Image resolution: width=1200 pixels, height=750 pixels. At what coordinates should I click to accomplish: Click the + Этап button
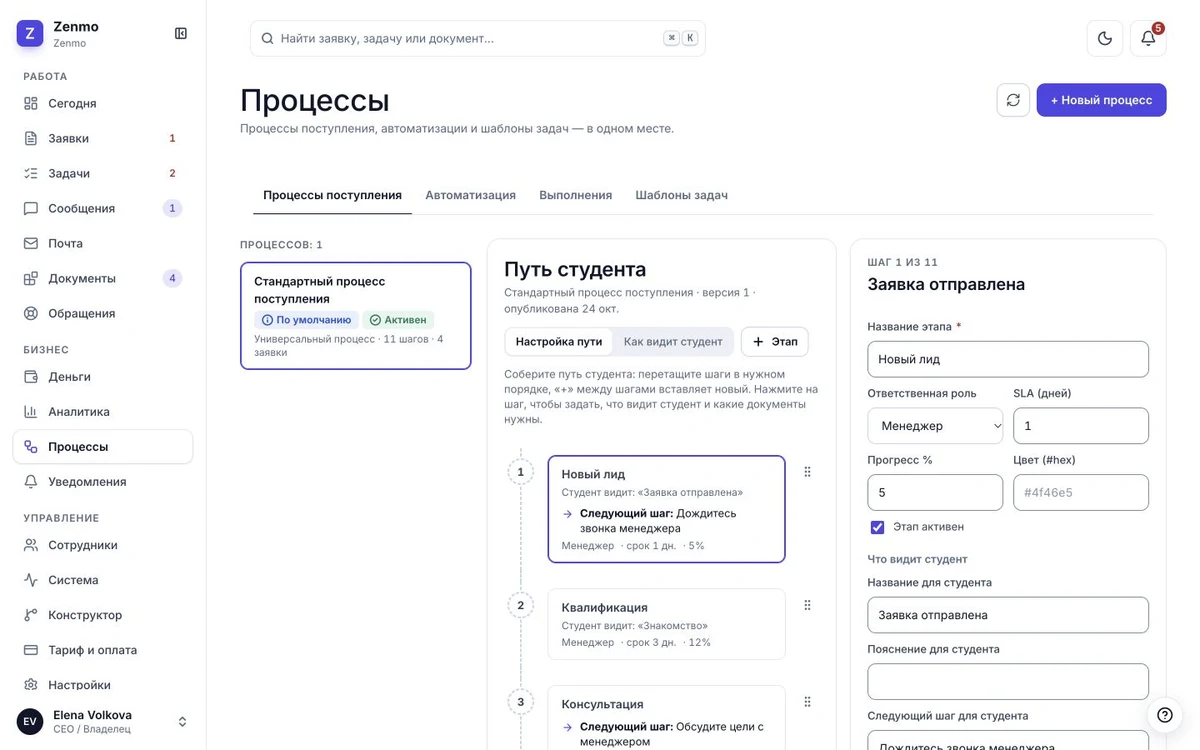tap(774, 342)
